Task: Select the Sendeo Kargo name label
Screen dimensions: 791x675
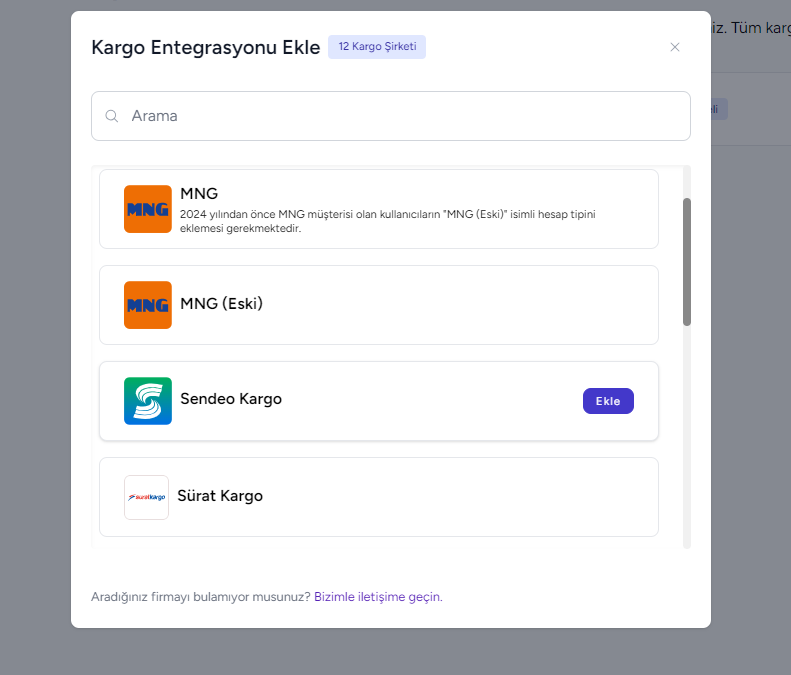Action: tap(231, 399)
